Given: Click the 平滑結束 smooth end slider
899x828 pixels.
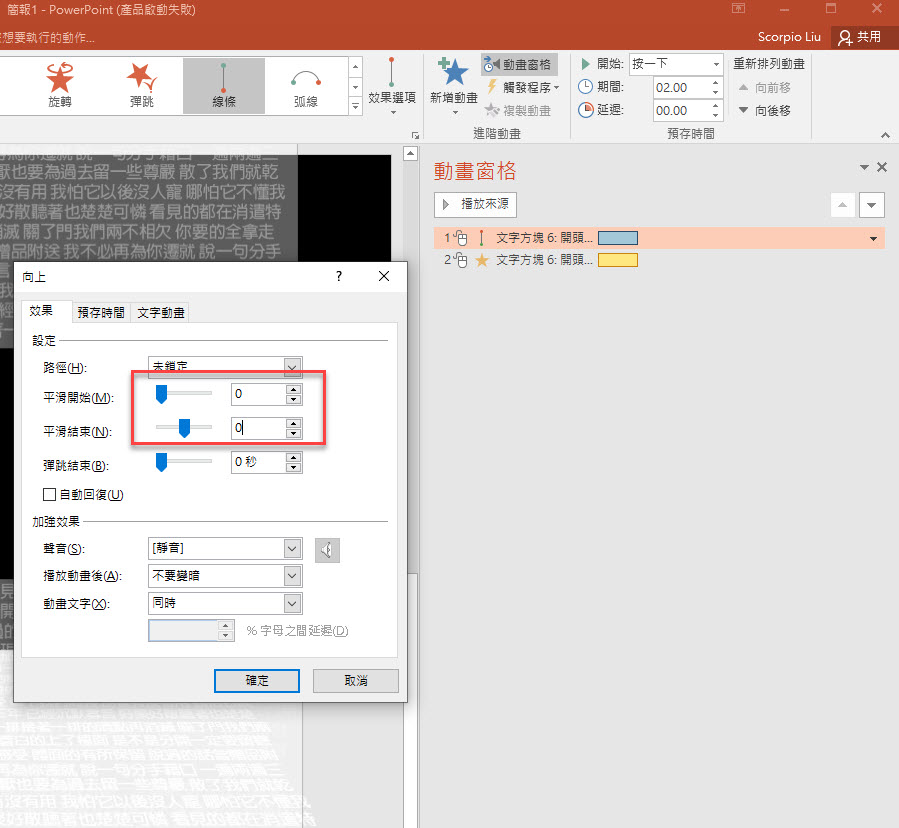Looking at the screenshot, I should tap(184, 428).
